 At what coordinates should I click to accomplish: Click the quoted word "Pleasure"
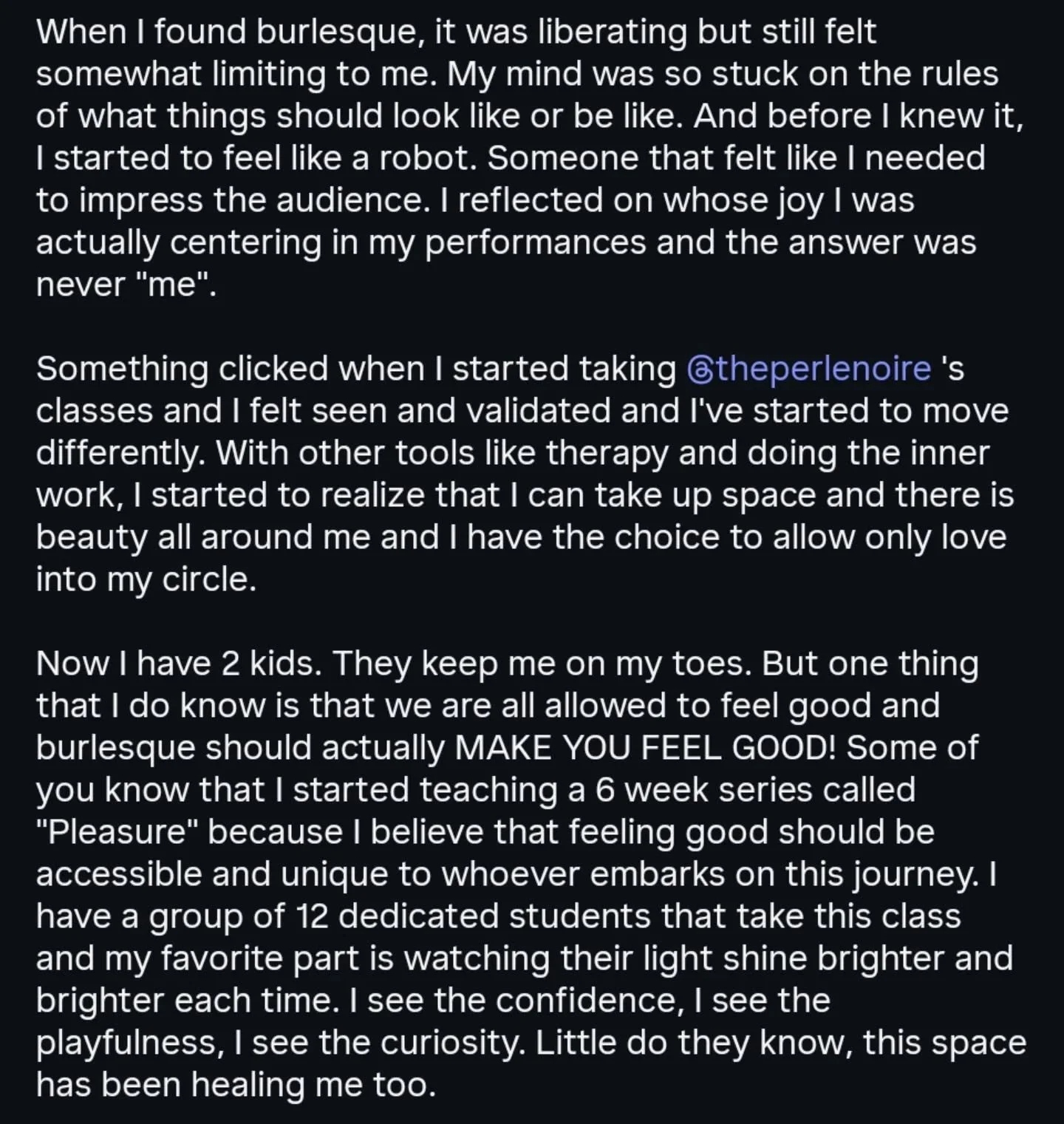coord(119,832)
